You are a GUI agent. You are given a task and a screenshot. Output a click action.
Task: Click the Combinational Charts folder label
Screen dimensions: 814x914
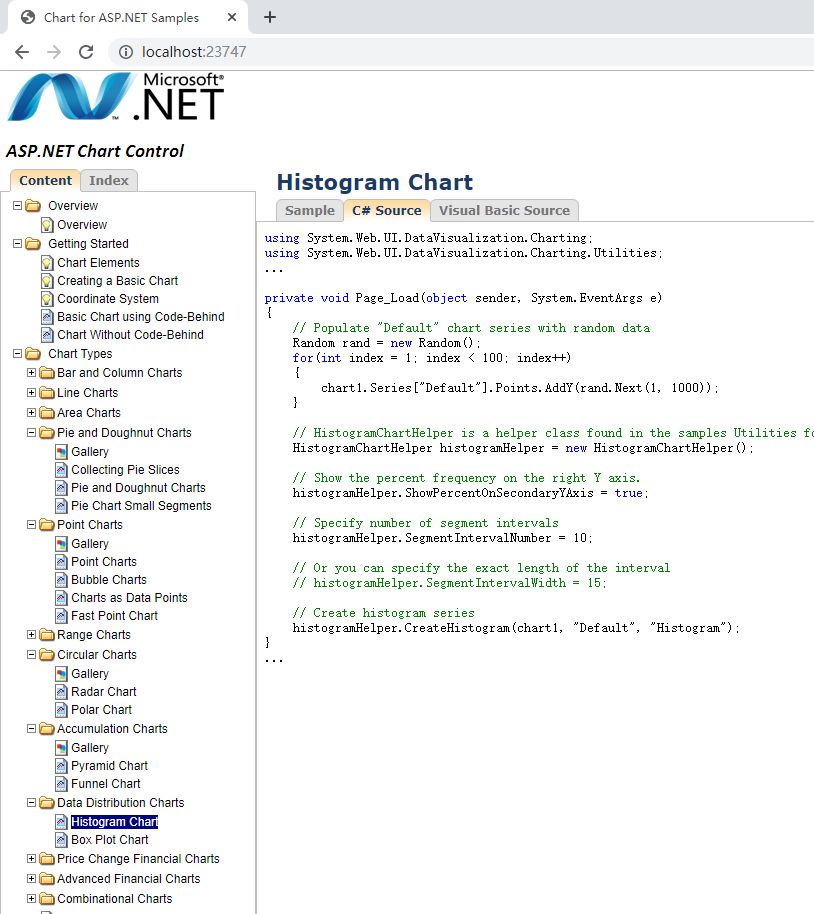pos(115,898)
